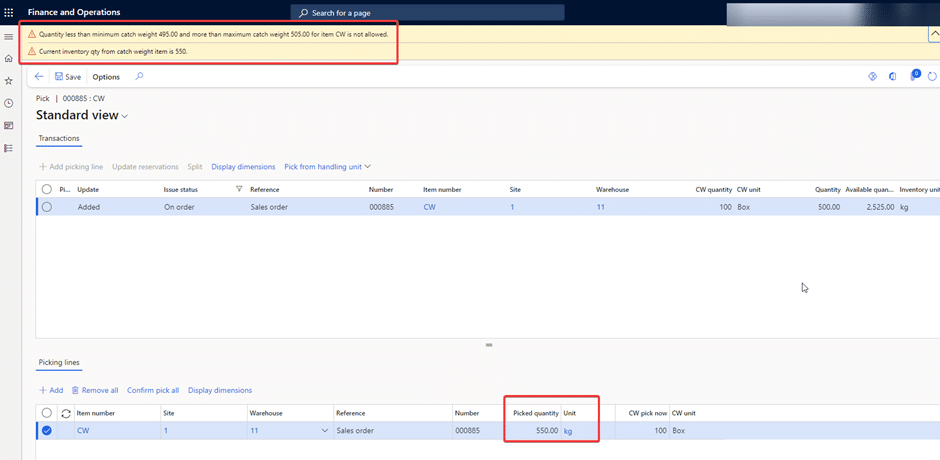This screenshot has height=460, width=940.
Task: Open Recent clock icon in sidebar
Action: pos(8,103)
